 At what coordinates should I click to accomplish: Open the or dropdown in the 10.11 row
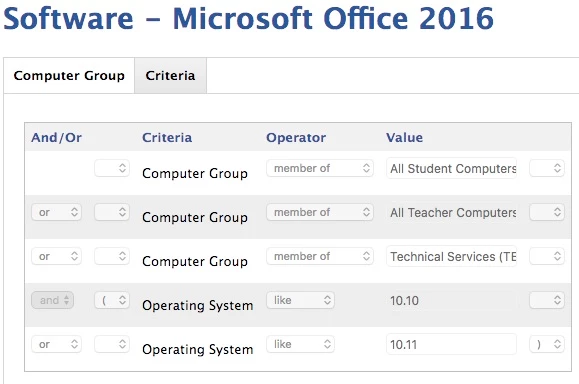56,344
